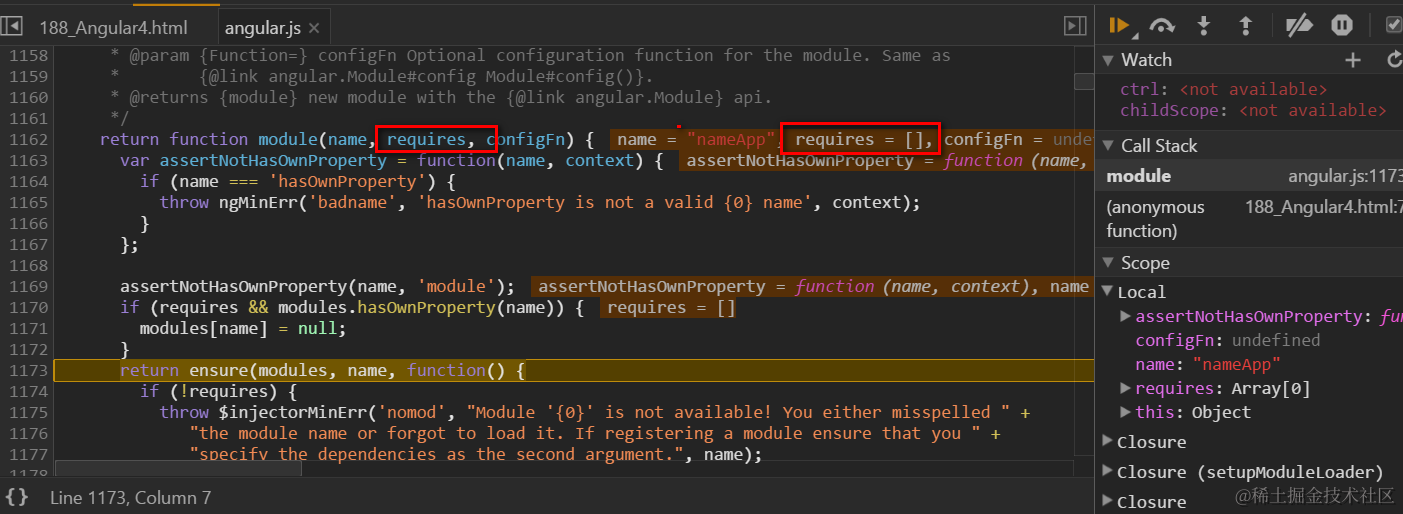Collapse the Scope section
The height and width of the screenshot is (514, 1403).
click(x=1108, y=263)
